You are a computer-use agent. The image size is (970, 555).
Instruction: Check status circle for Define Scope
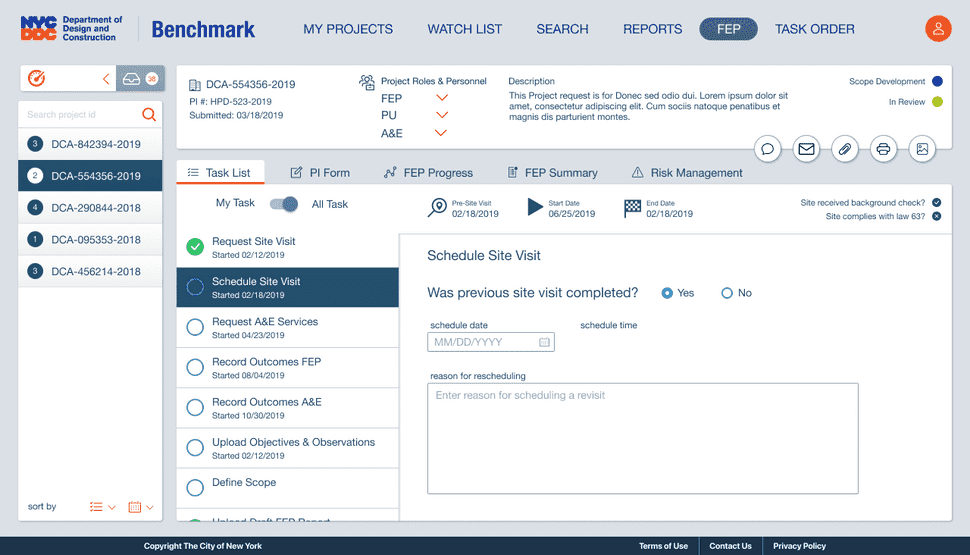[x=195, y=488]
